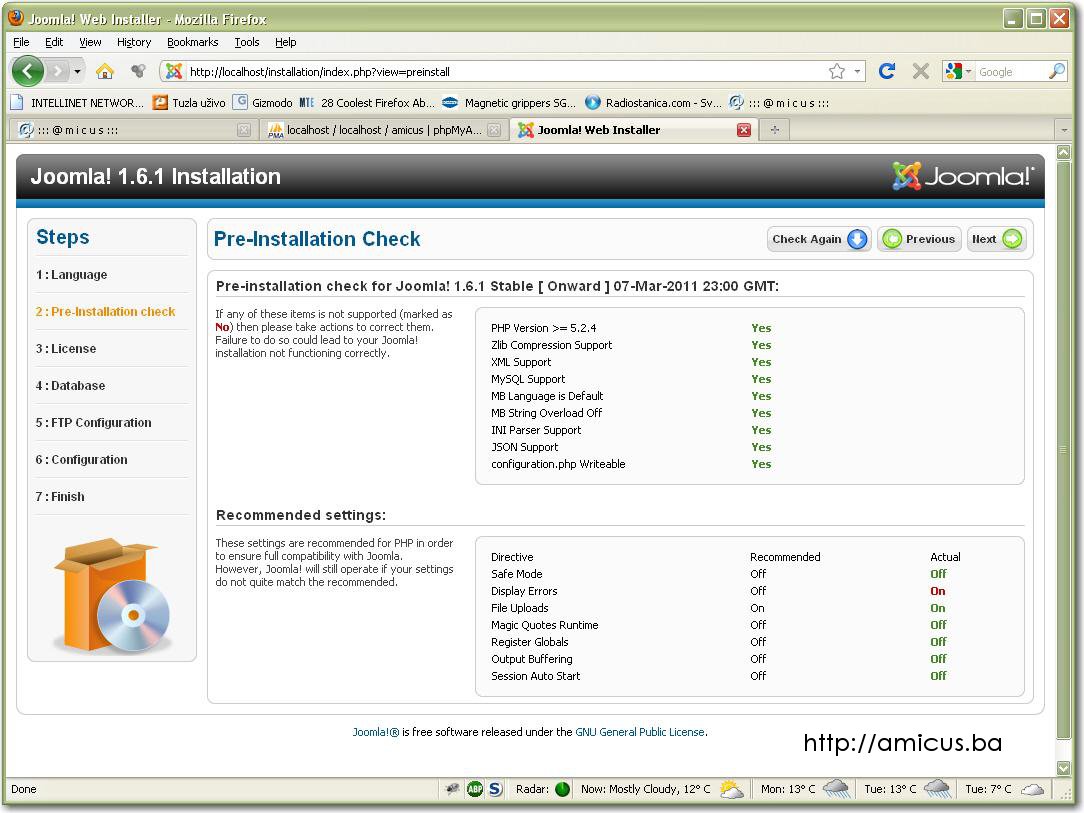
Task: Open the Tuzla uživo bookmark
Action: tap(189, 103)
